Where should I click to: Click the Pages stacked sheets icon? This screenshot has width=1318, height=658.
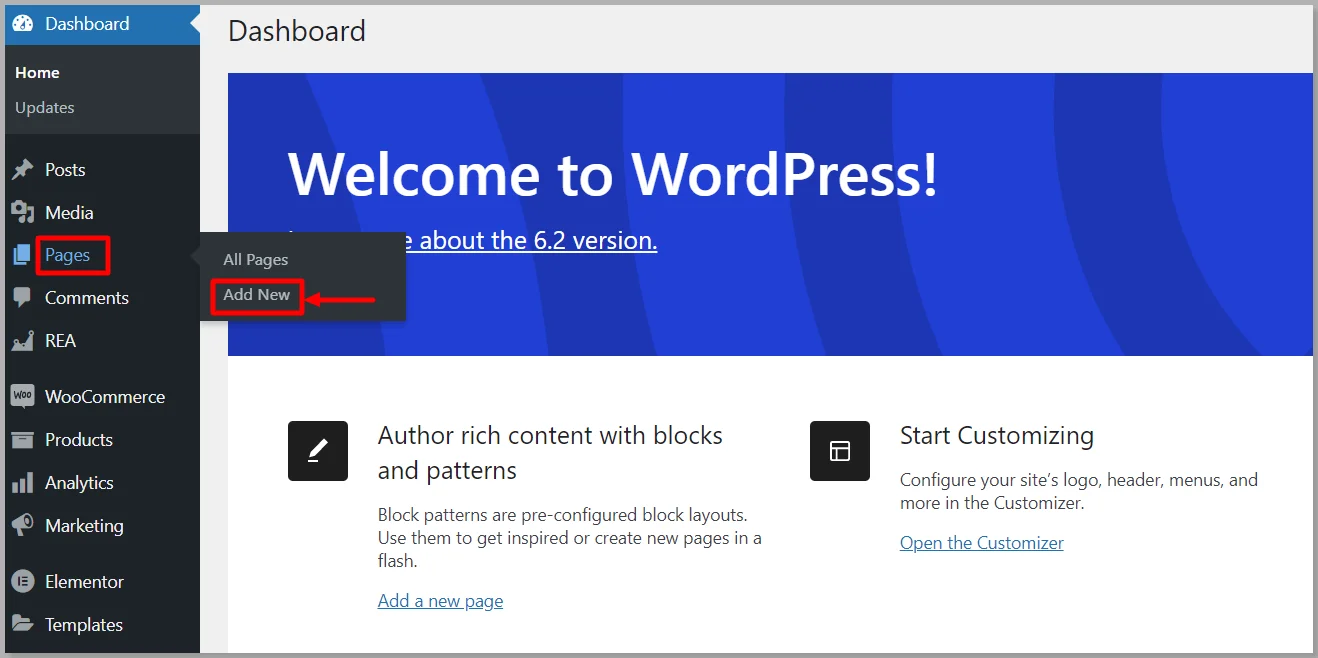[x=22, y=255]
